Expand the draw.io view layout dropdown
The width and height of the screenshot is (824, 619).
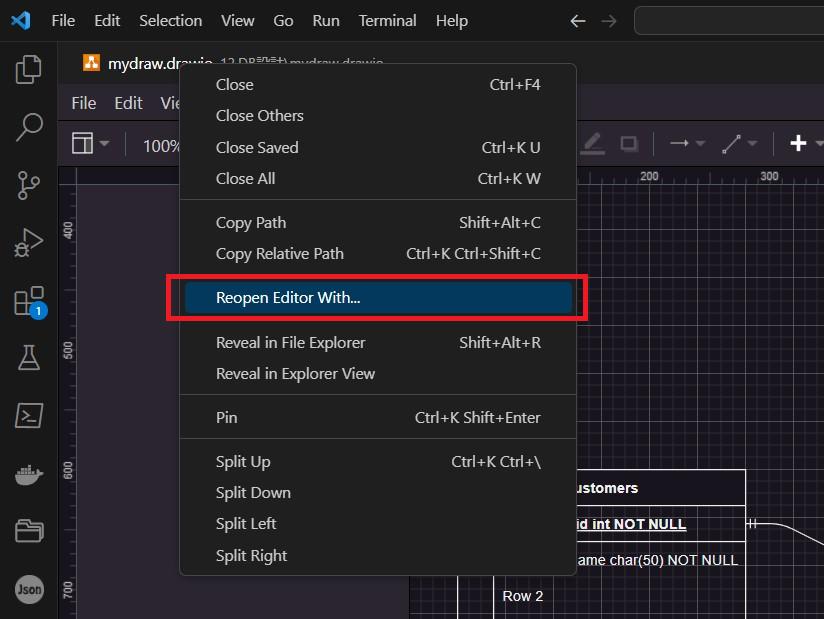91,145
